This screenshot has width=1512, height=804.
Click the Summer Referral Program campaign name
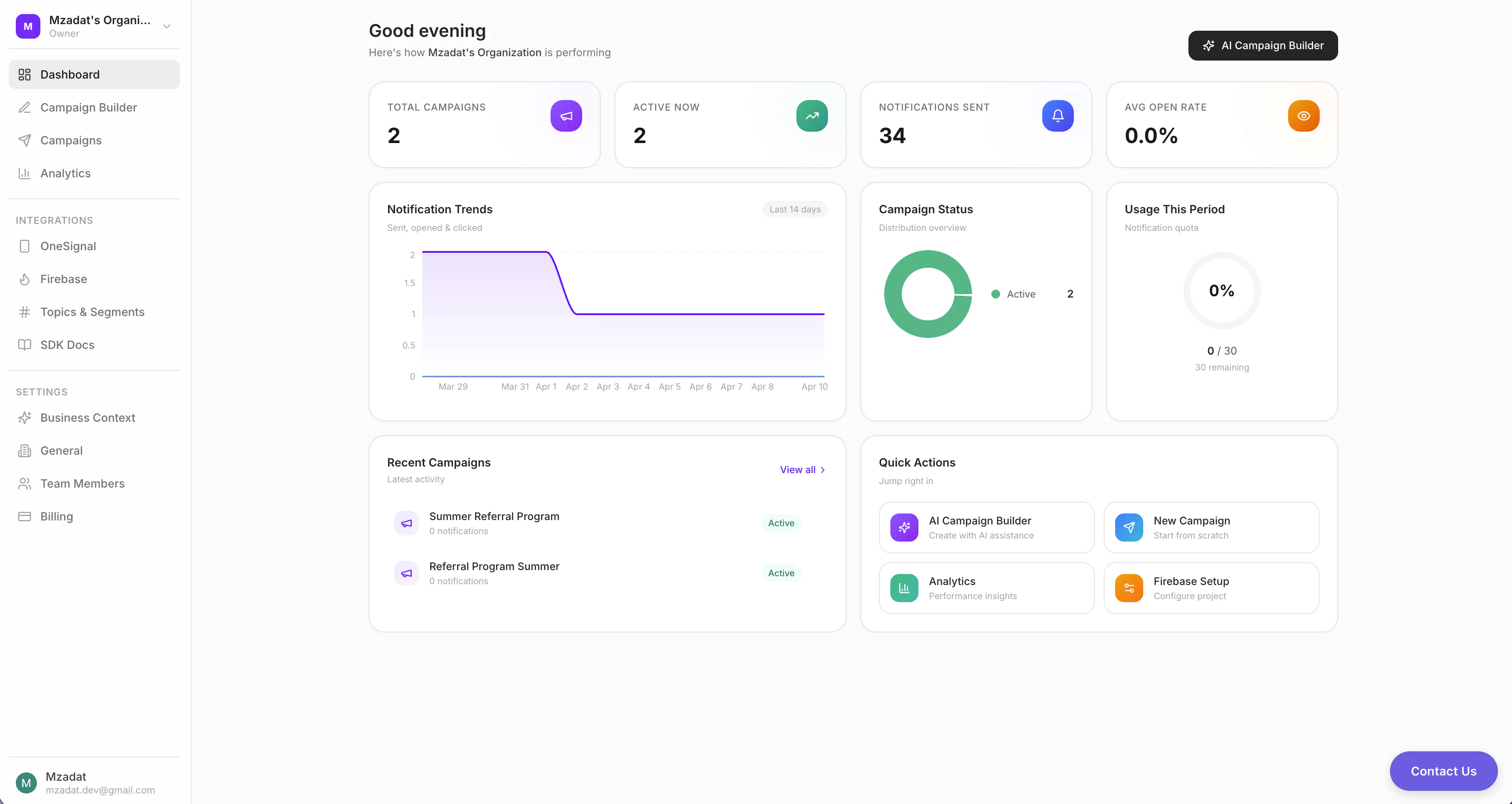coord(494,517)
